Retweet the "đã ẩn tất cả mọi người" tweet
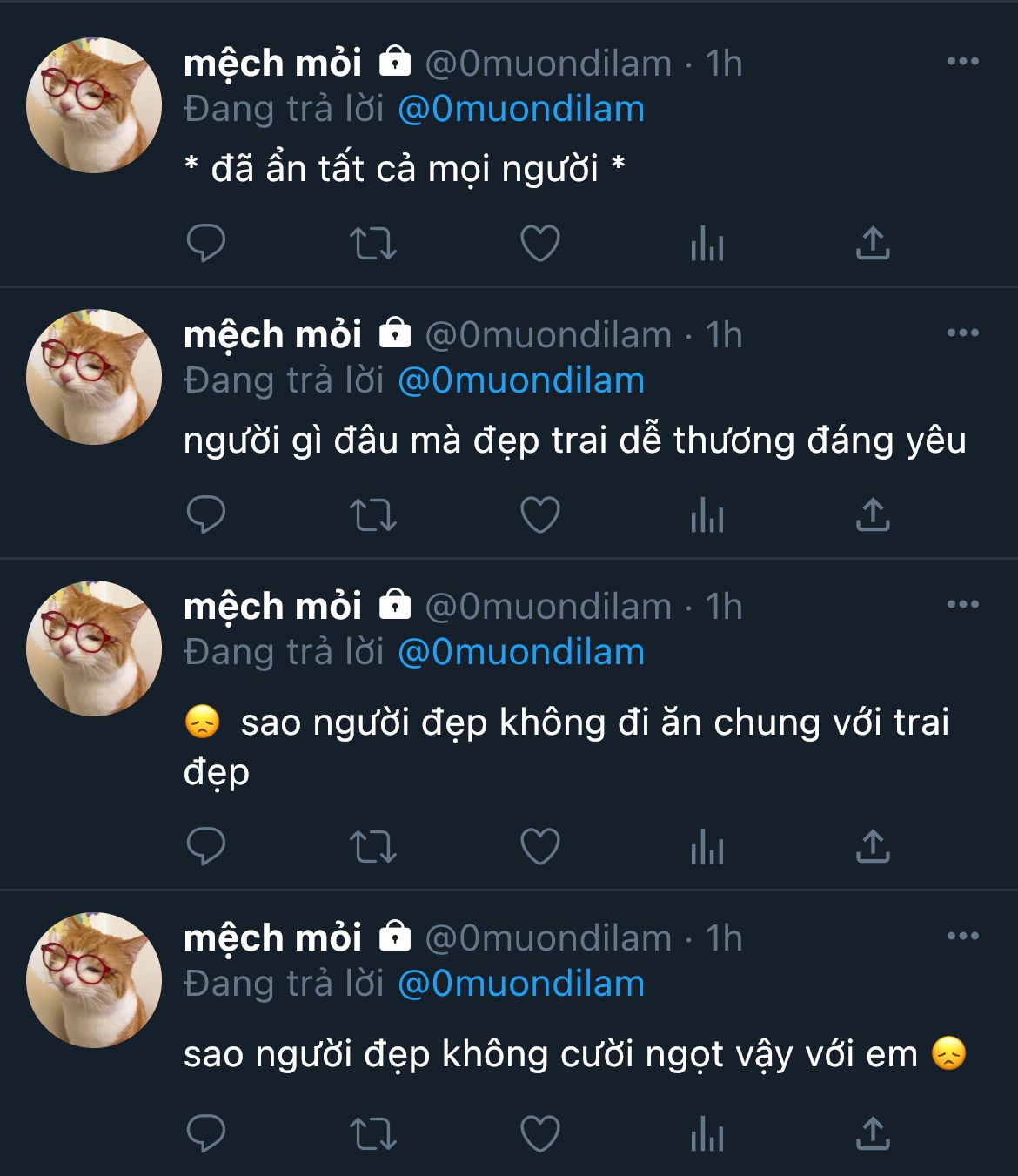The width and height of the screenshot is (1018, 1176). (x=373, y=244)
